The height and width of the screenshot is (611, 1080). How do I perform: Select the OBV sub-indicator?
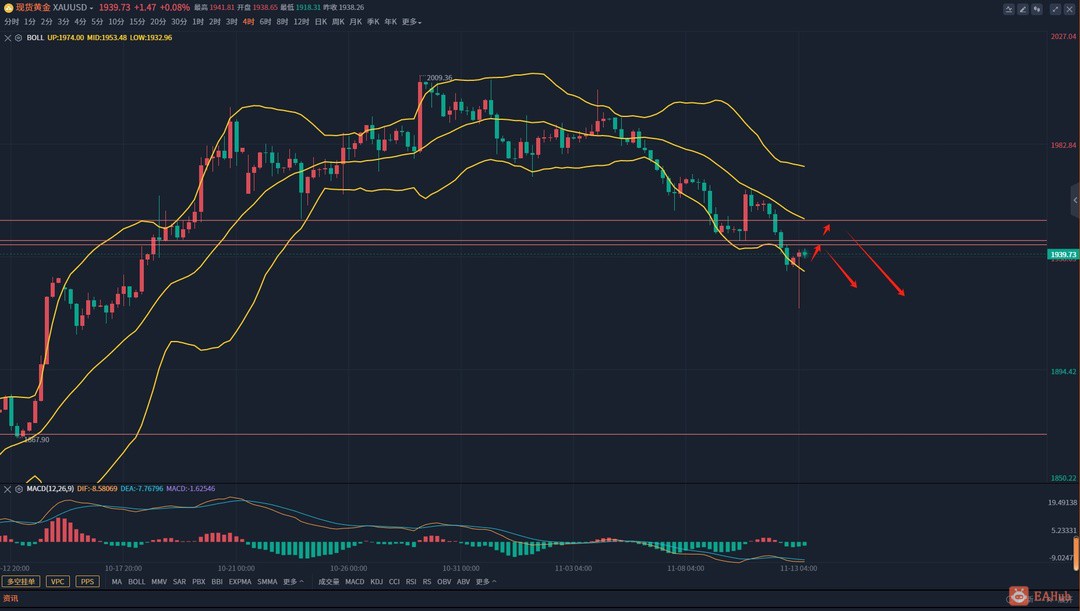pyautogui.click(x=444, y=582)
